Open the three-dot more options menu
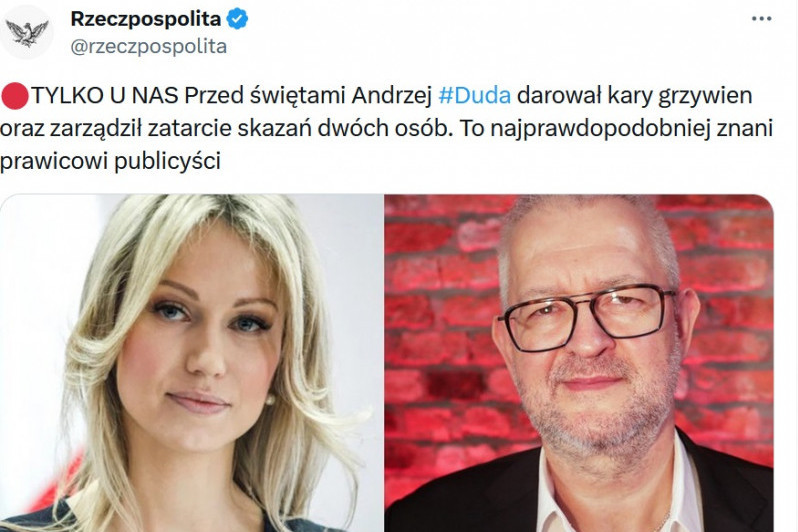Screen dimensions: 798x532 click(761, 19)
